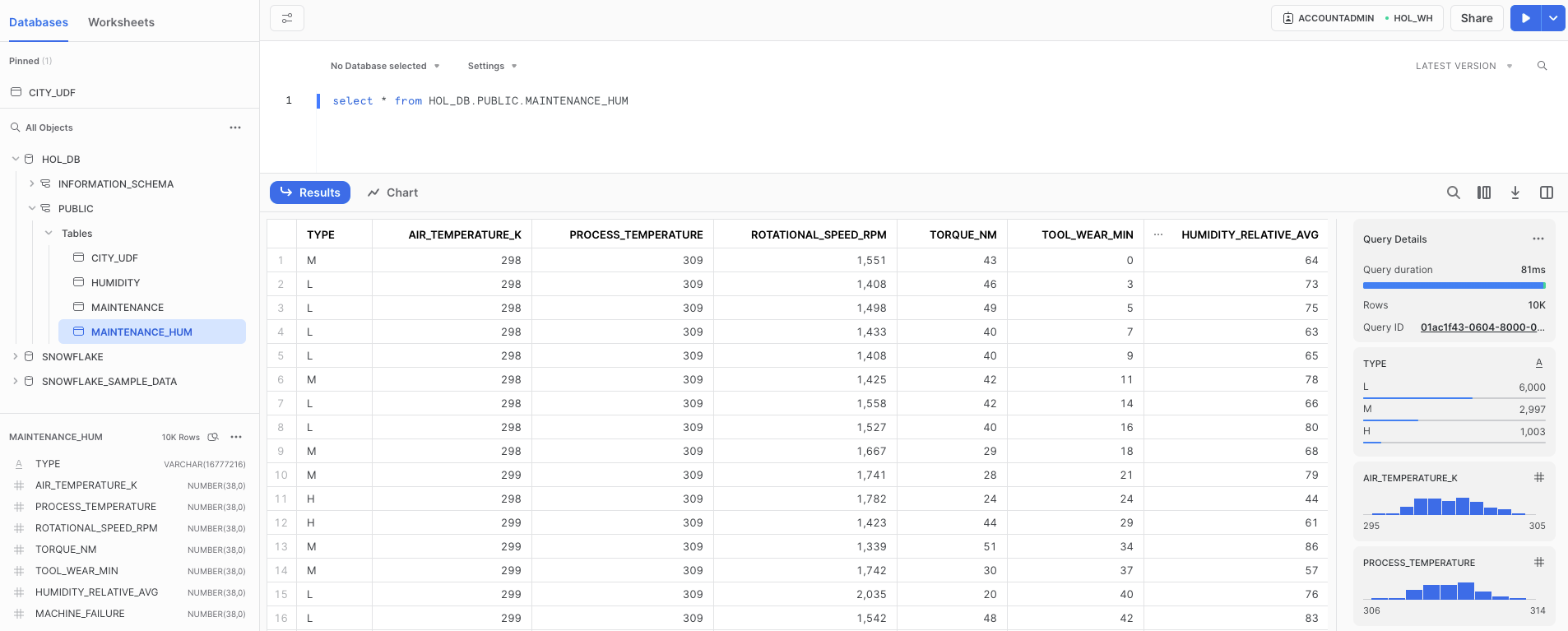Open the No Database selected dropdown

click(385, 66)
